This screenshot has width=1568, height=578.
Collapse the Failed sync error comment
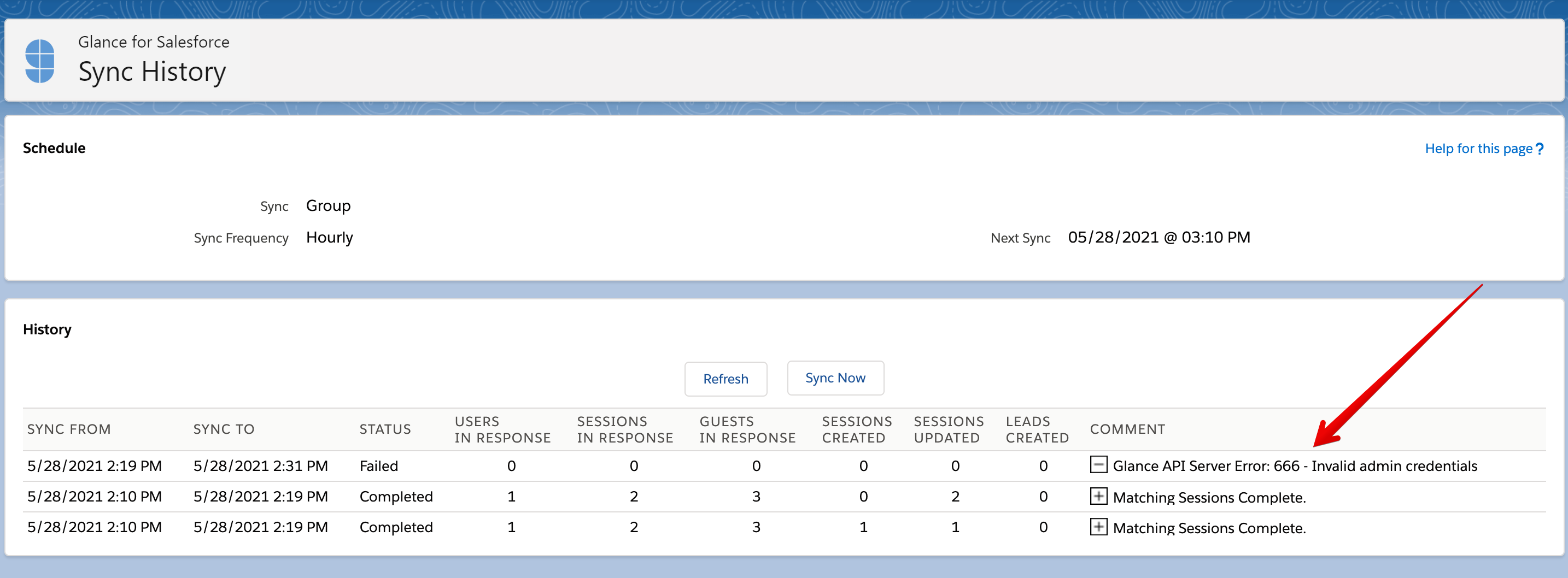point(1098,465)
